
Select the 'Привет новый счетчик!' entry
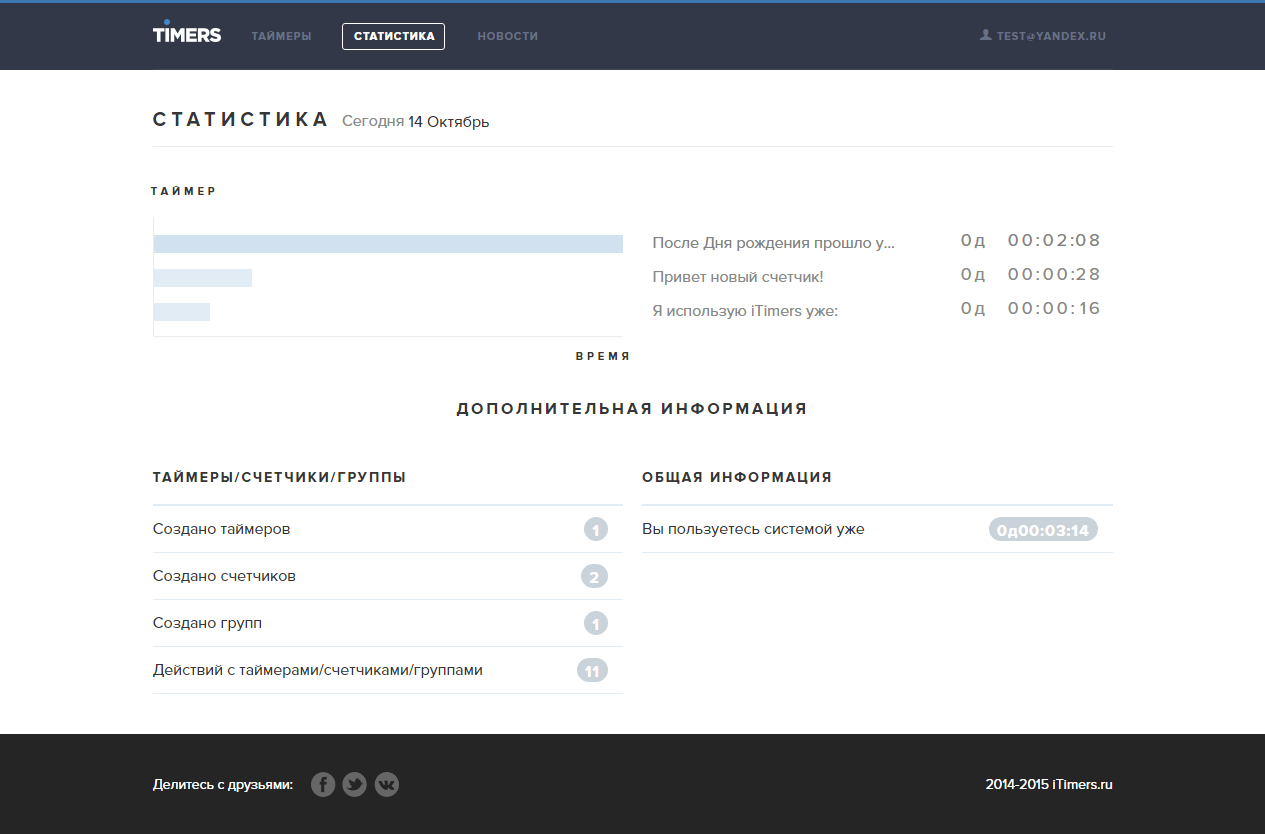(x=738, y=276)
